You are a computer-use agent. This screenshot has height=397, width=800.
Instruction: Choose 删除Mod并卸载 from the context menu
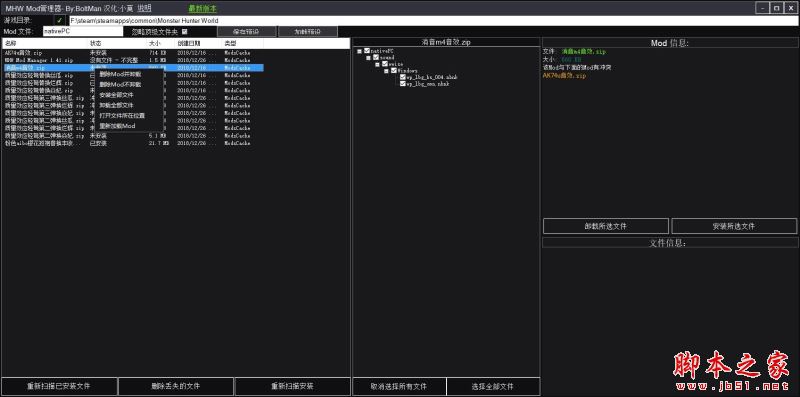pos(129,75)
